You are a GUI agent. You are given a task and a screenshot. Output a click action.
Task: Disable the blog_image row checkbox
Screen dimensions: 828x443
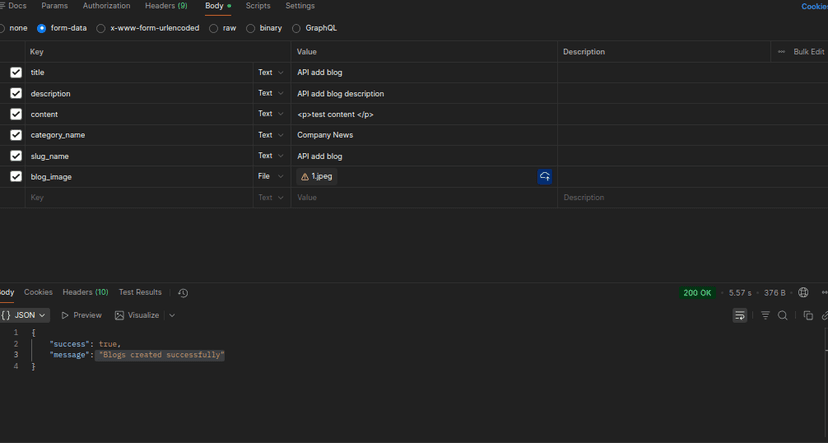(x=16, y=177)
